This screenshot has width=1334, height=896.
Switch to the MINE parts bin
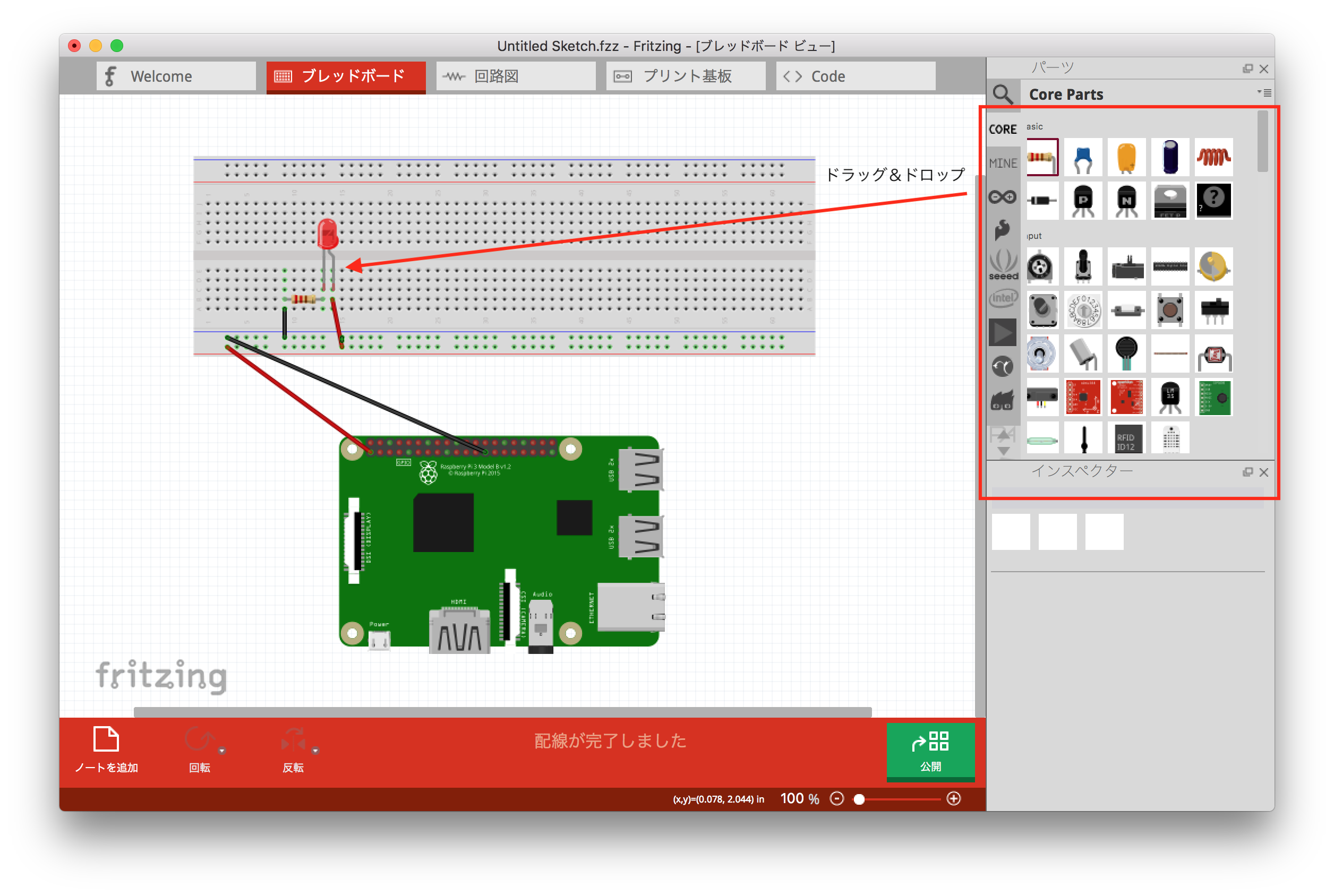(1003, 163)
